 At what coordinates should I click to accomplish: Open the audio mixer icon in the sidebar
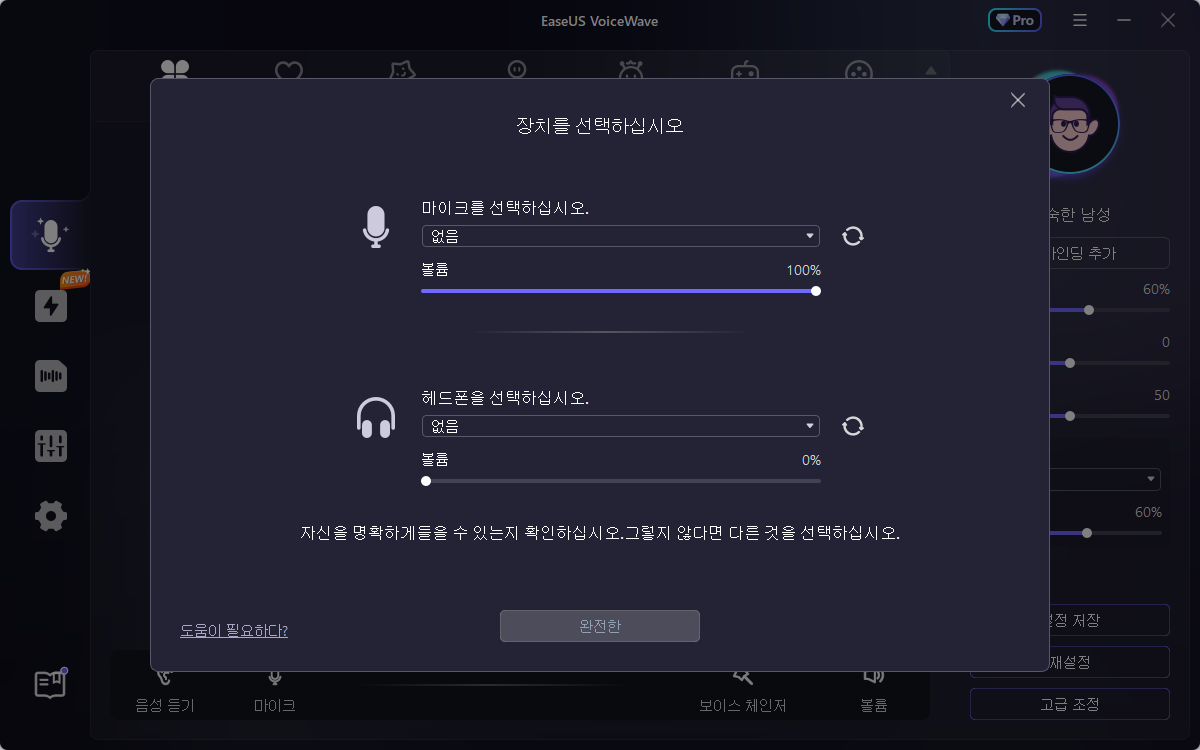pos(50,446)
